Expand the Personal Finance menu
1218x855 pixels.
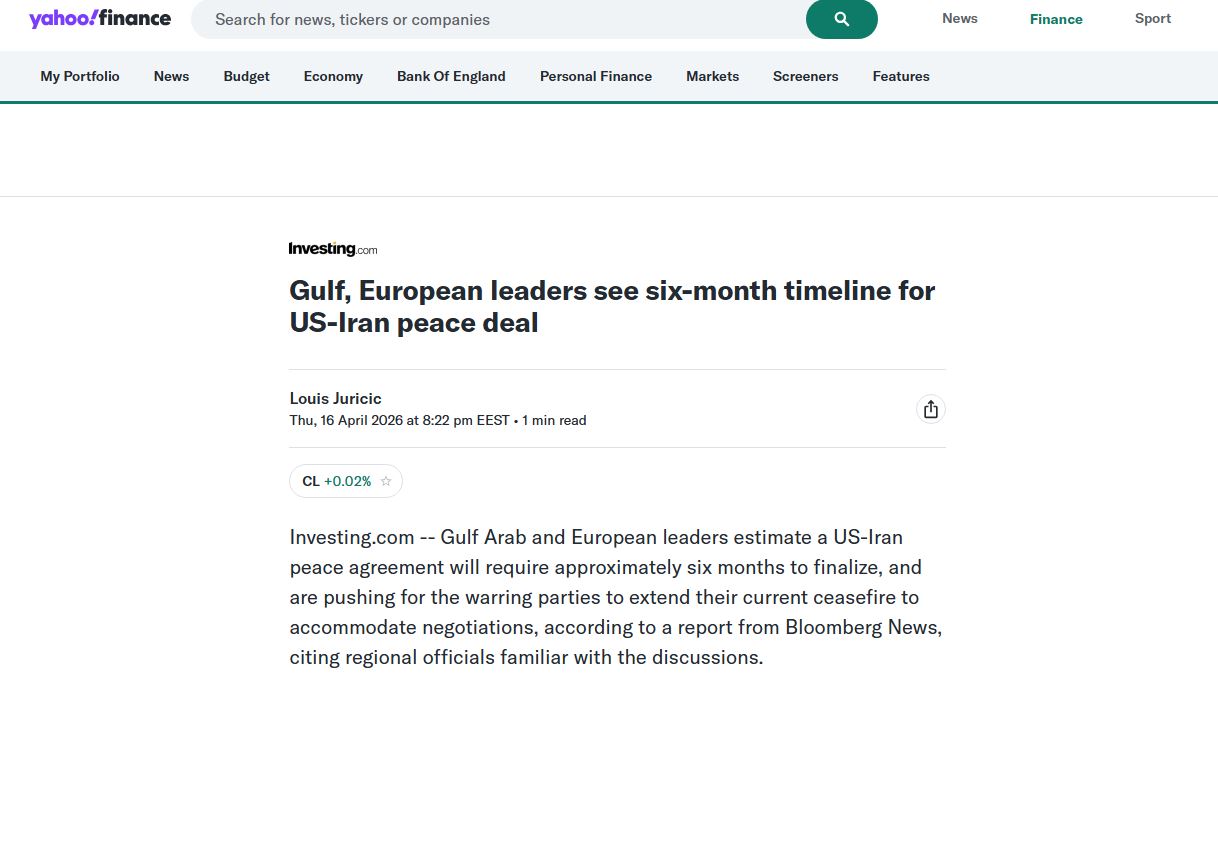[596, 76]
